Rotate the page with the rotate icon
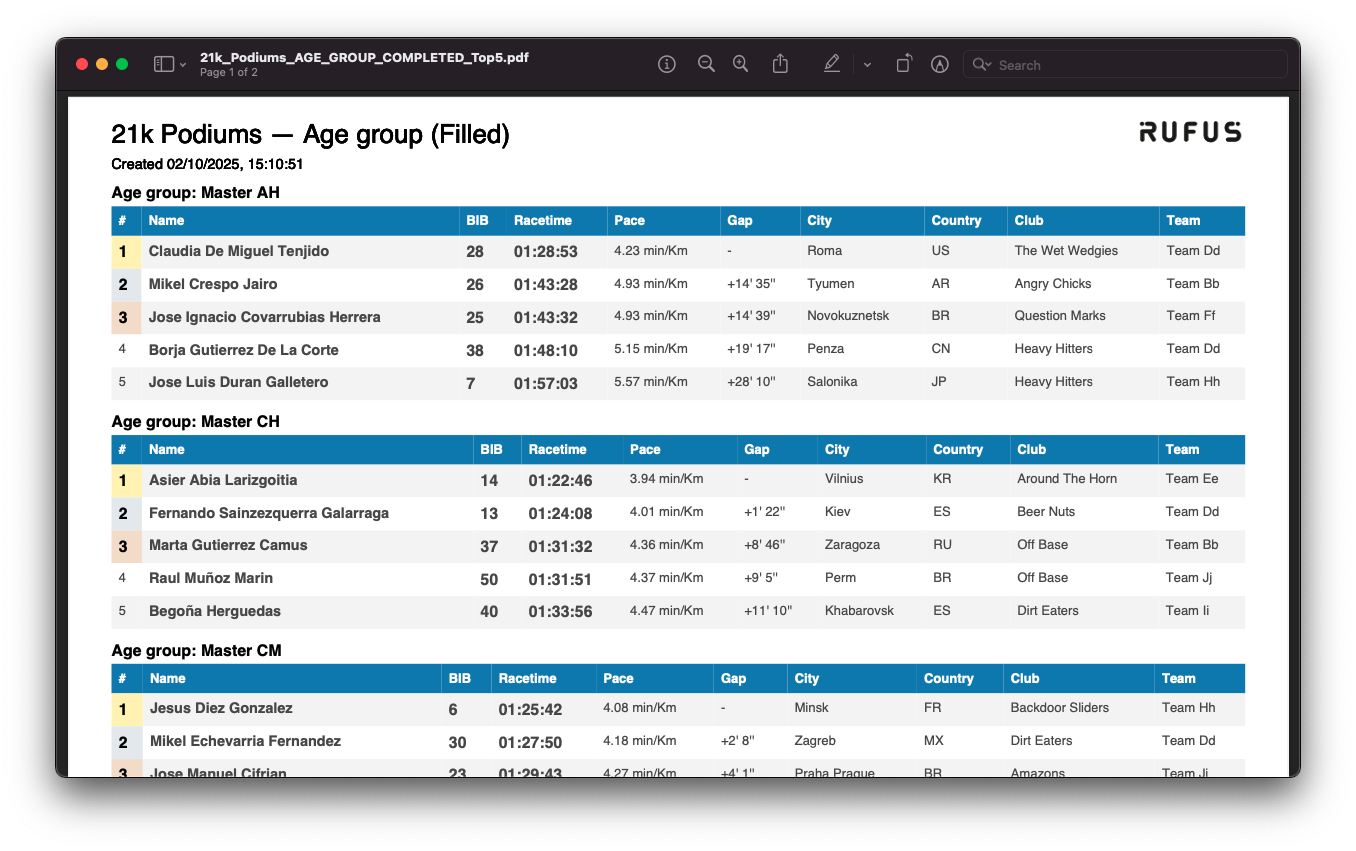Screen dimensions: 1356x851 [x=904, y=64]
